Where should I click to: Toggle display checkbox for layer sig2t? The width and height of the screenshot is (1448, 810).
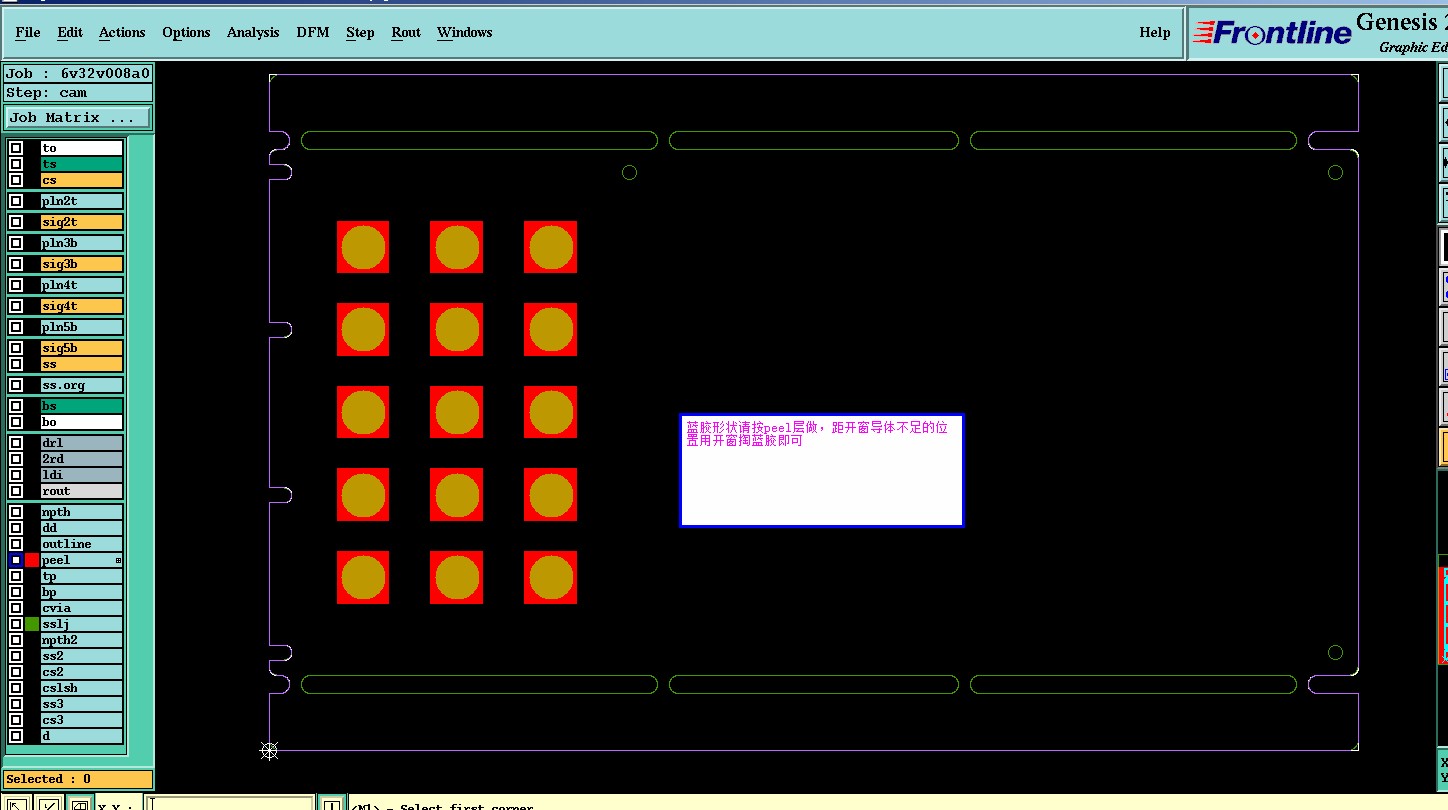(16, 222)
